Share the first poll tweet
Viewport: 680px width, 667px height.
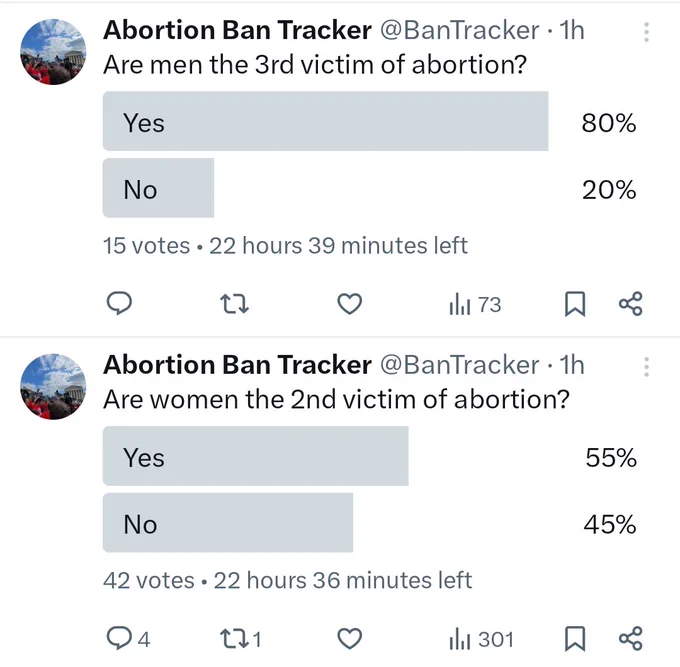631,304
